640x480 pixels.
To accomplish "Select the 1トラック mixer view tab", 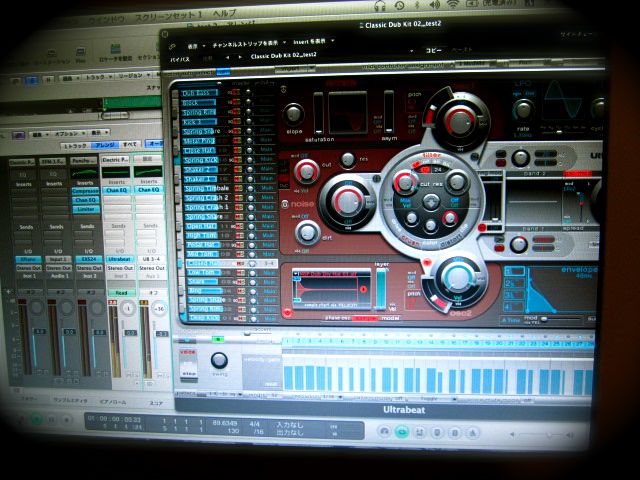I will tap(76, 146).
